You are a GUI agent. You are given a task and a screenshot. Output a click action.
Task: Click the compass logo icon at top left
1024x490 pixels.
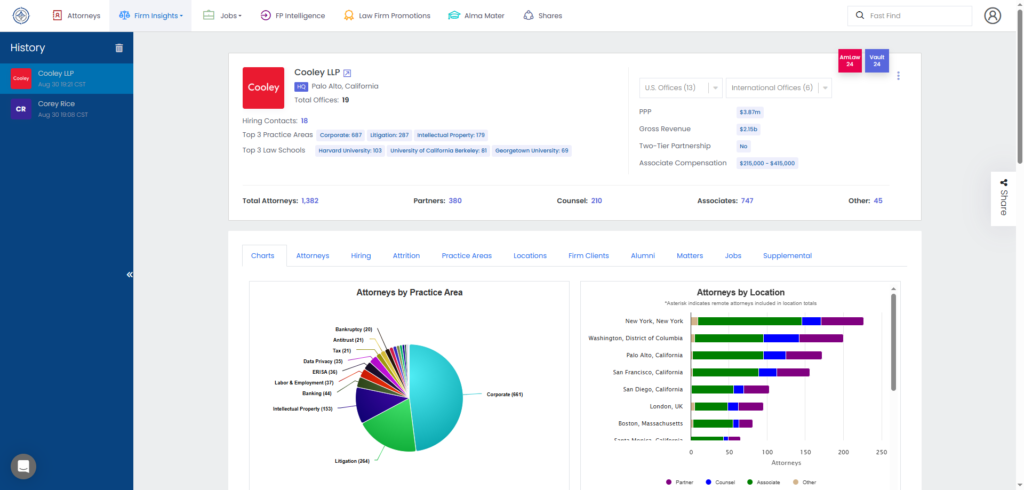[x=21, y=16]
